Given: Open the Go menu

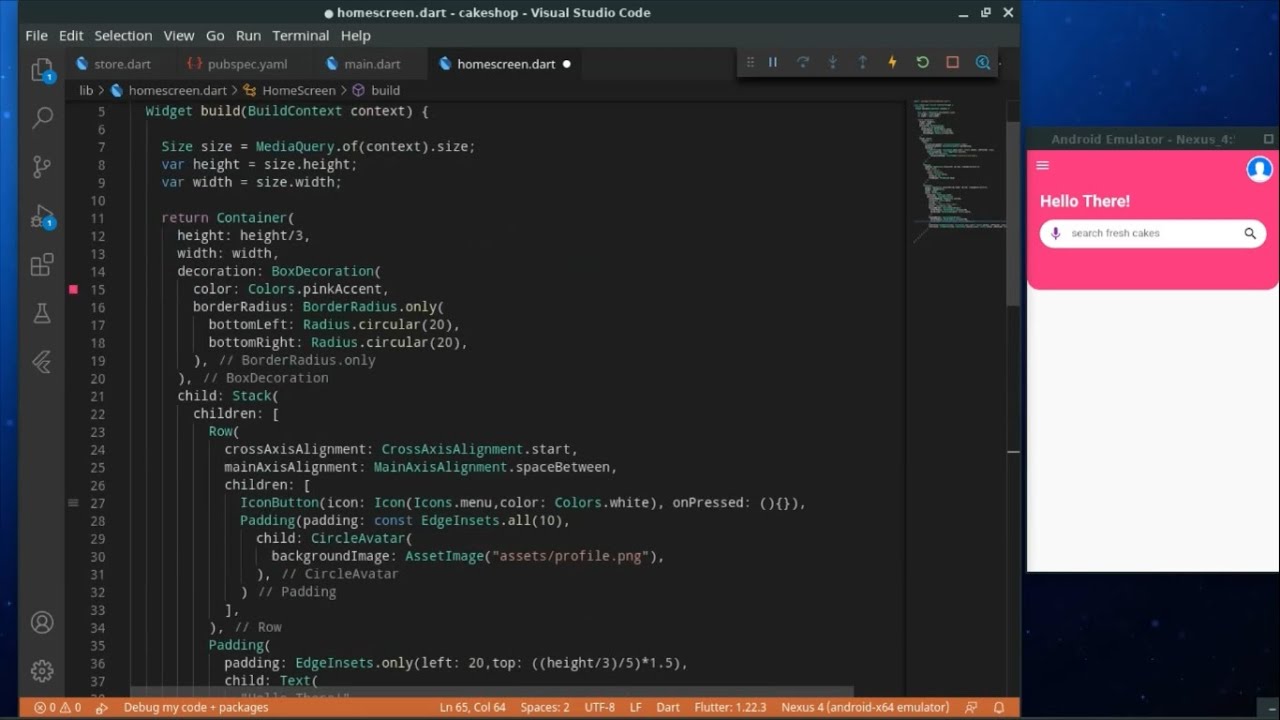Looking at the screenshot, I should [x=215, y=35].
